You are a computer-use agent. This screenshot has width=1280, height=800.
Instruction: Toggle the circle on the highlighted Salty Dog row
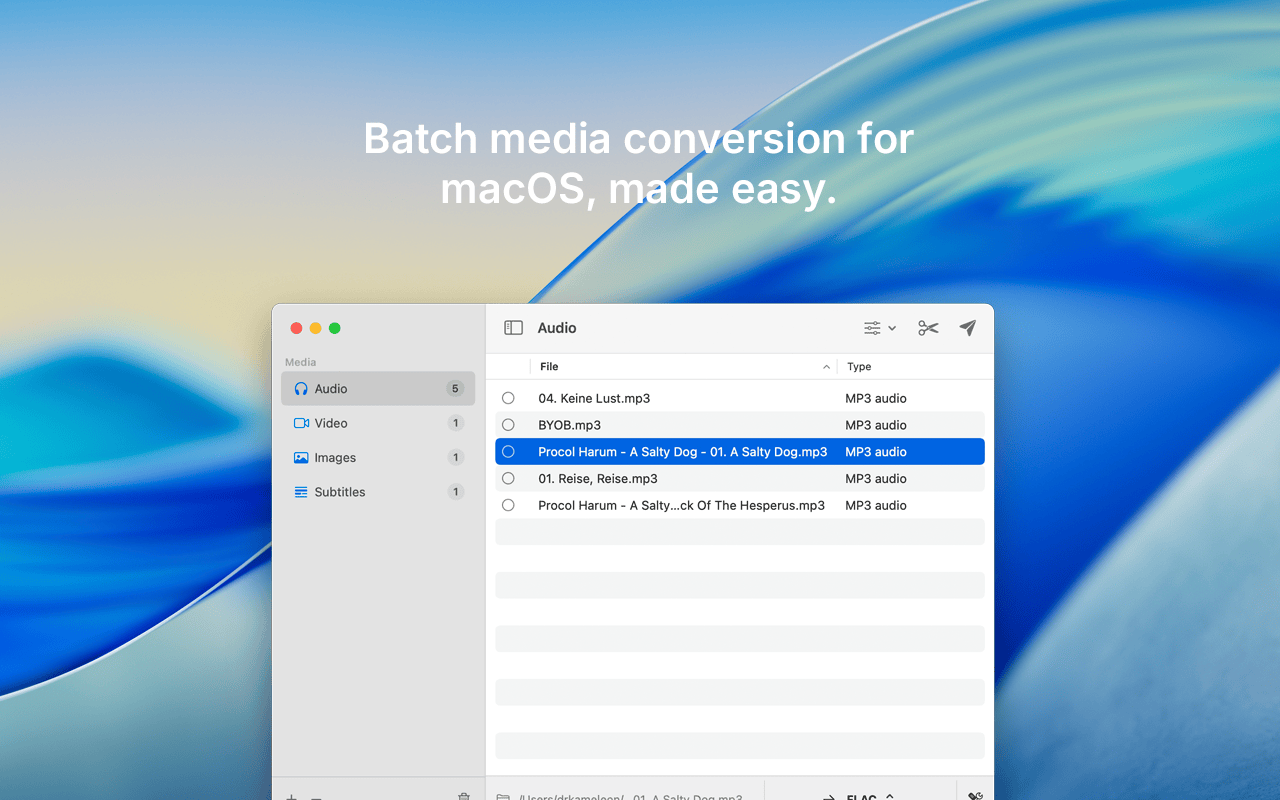508,452
